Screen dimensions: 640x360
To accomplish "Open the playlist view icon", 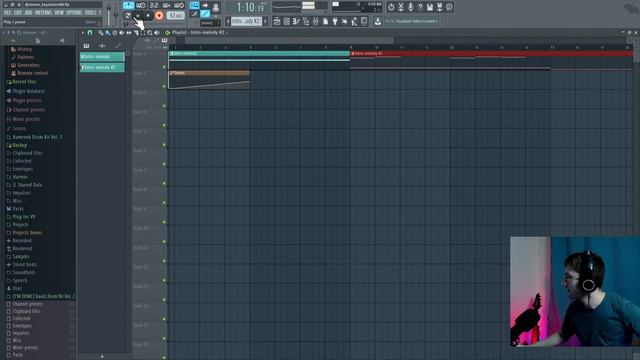I will (x=277, y=21).
